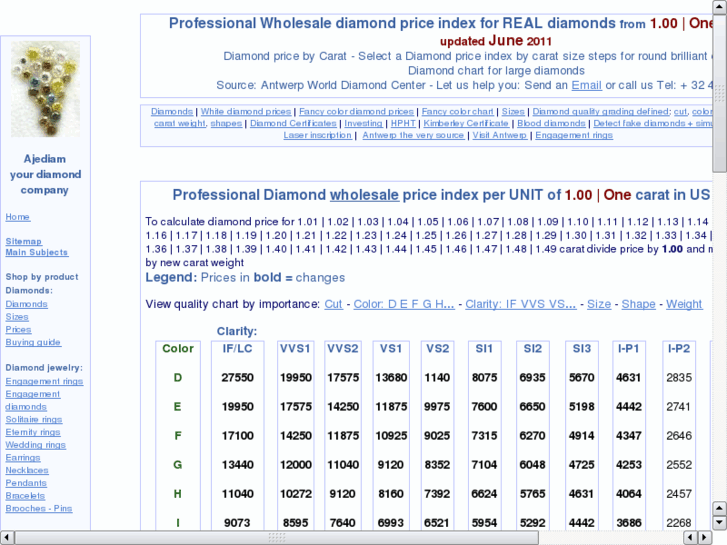The width and height of the screenshot is (727, 545).
Task: Click the IF/LC column header
Action: (237, 348)
